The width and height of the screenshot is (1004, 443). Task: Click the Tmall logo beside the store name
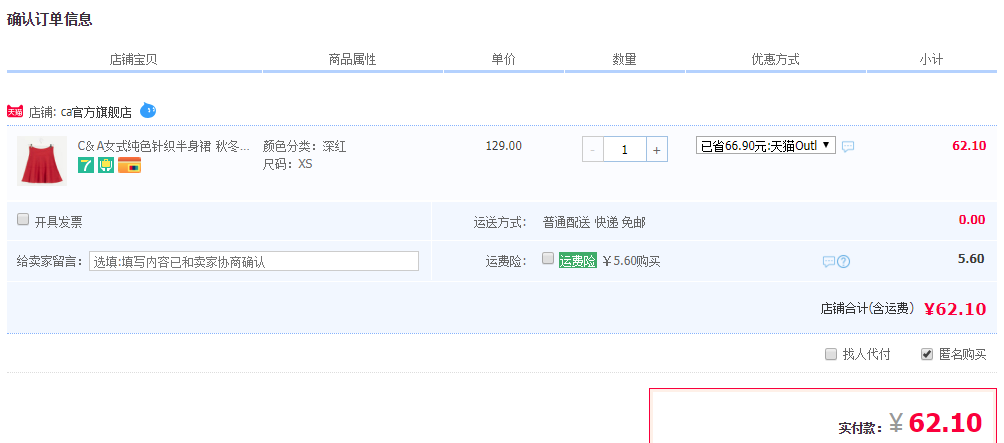coord(15,112)
